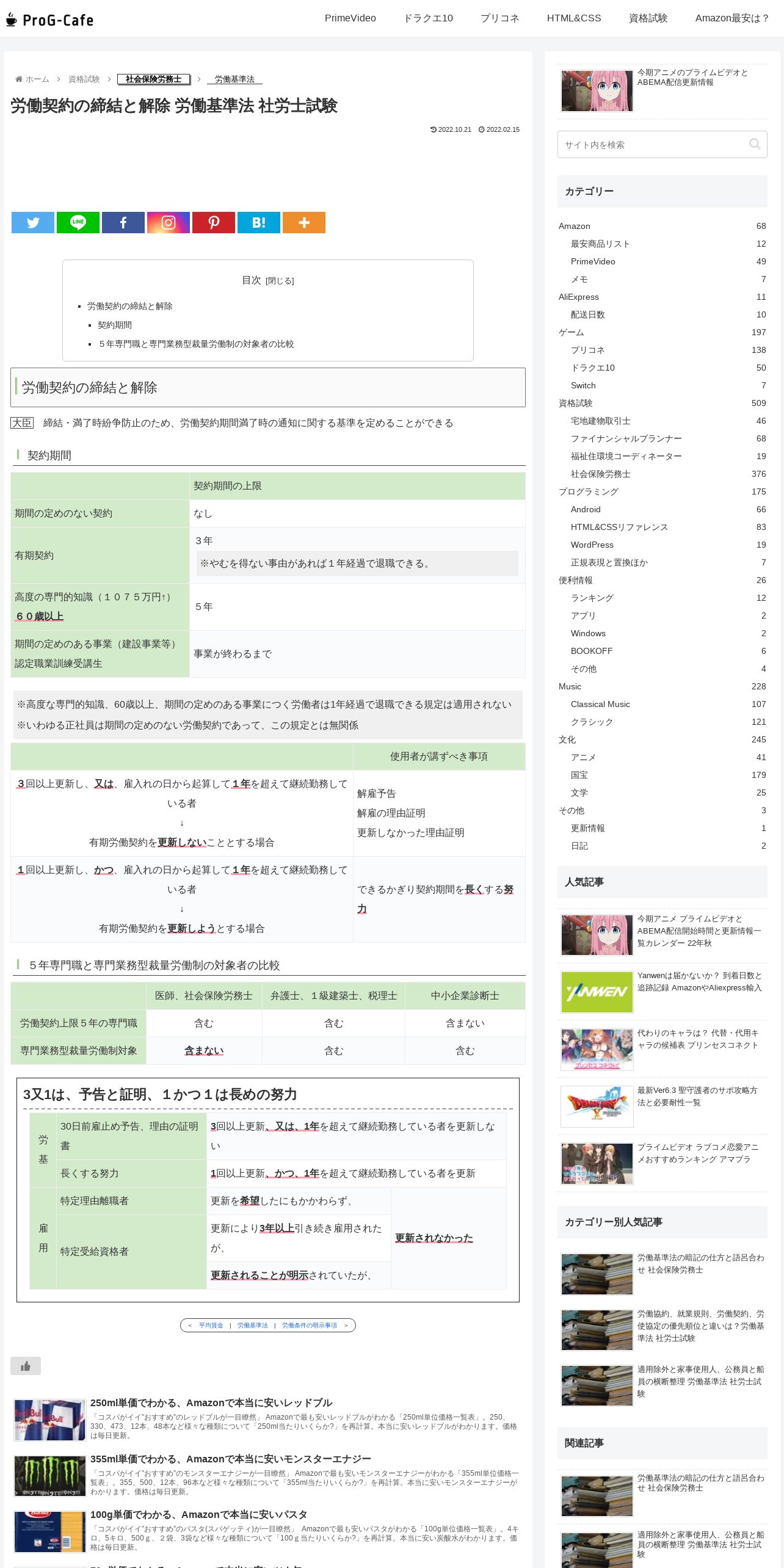Open Dragon Quest X article thumbnail

(x=597, y=1106)
